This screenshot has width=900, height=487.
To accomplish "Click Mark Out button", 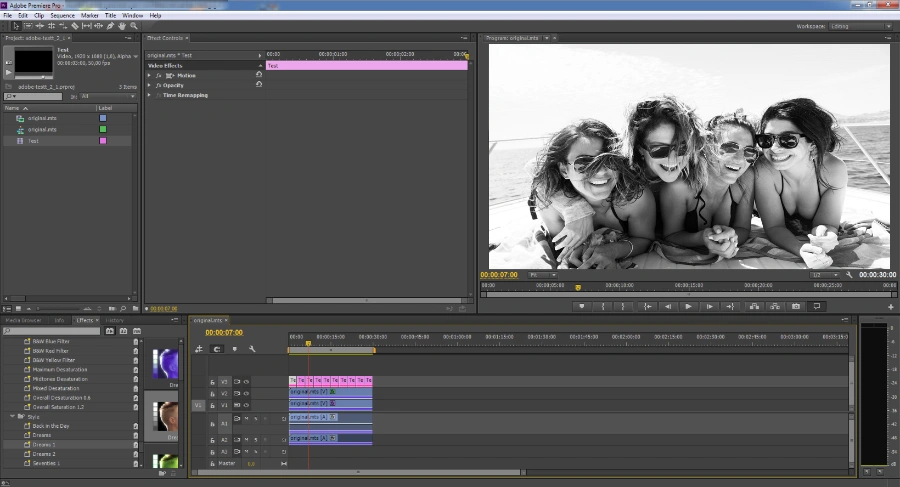I will click(x=623, y=307).
